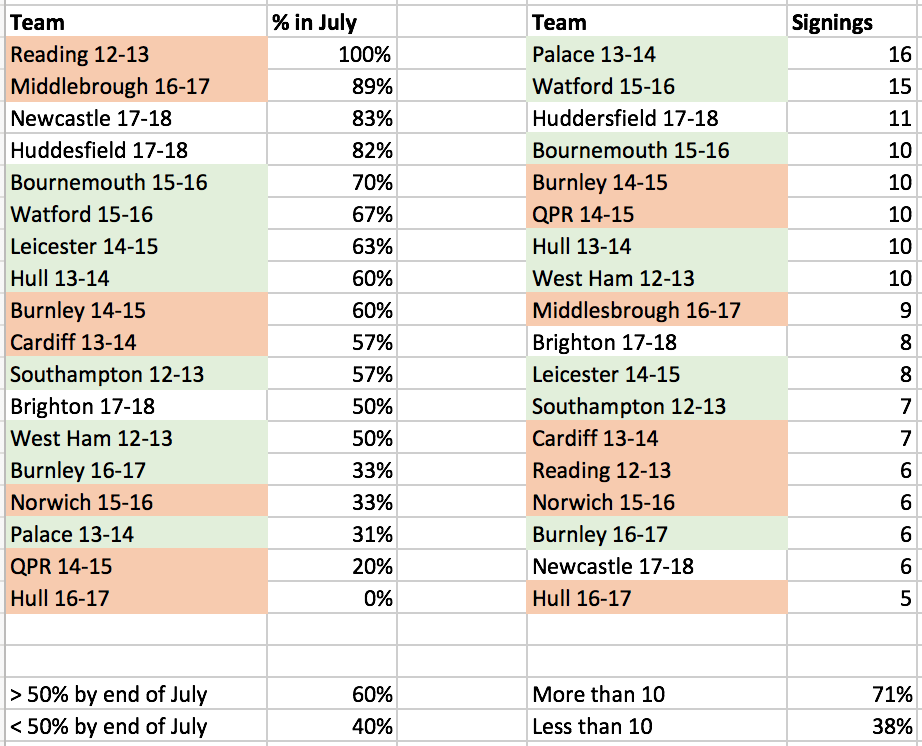Viewport: 922px width, 746px height.
Task: Select the Hull 16-17 0% value cell
Action: [332, 598]
